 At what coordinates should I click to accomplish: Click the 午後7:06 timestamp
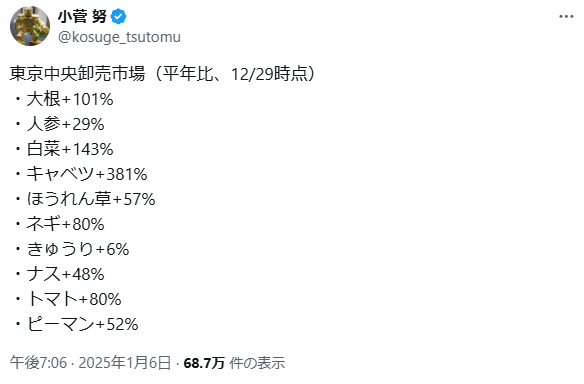pos(38,363)
